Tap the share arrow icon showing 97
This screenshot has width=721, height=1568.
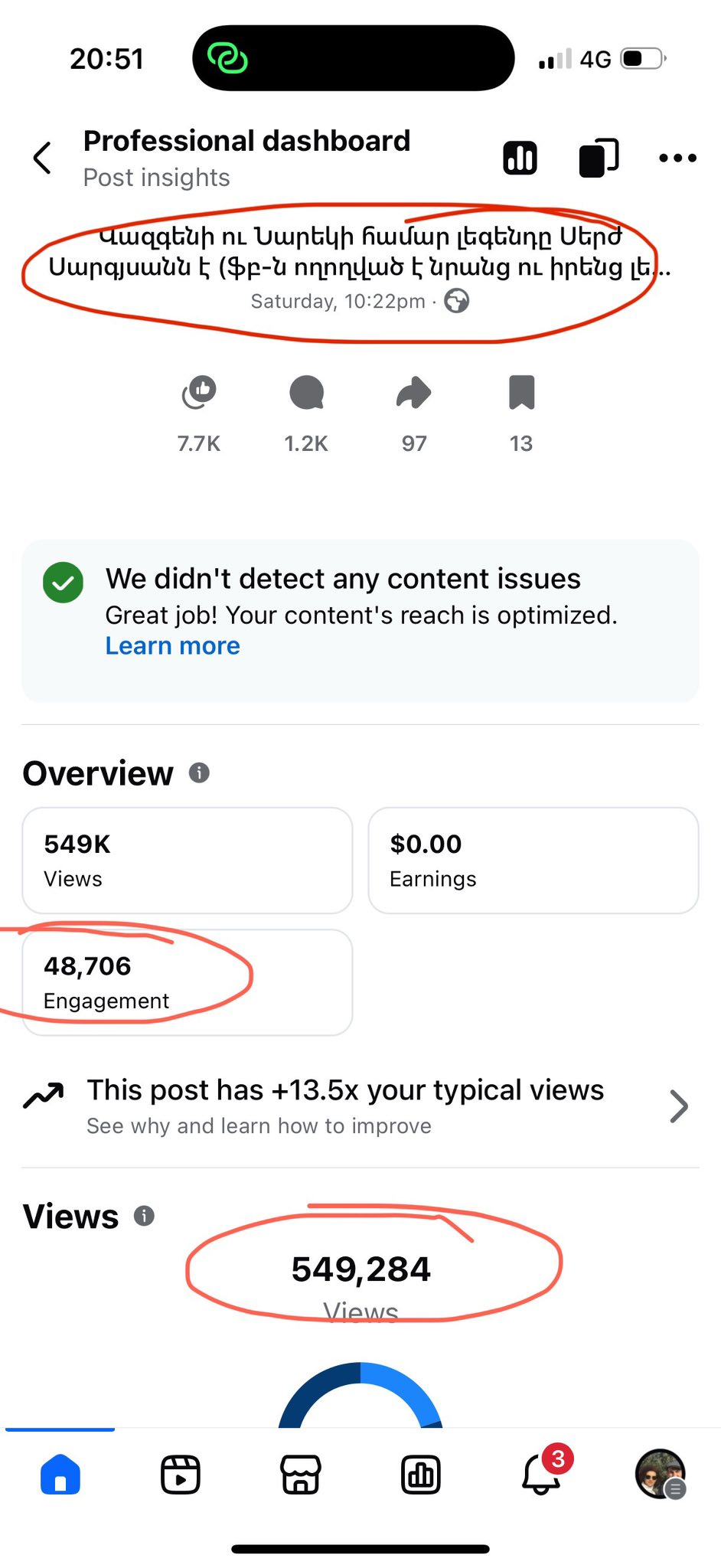(414, 393)
